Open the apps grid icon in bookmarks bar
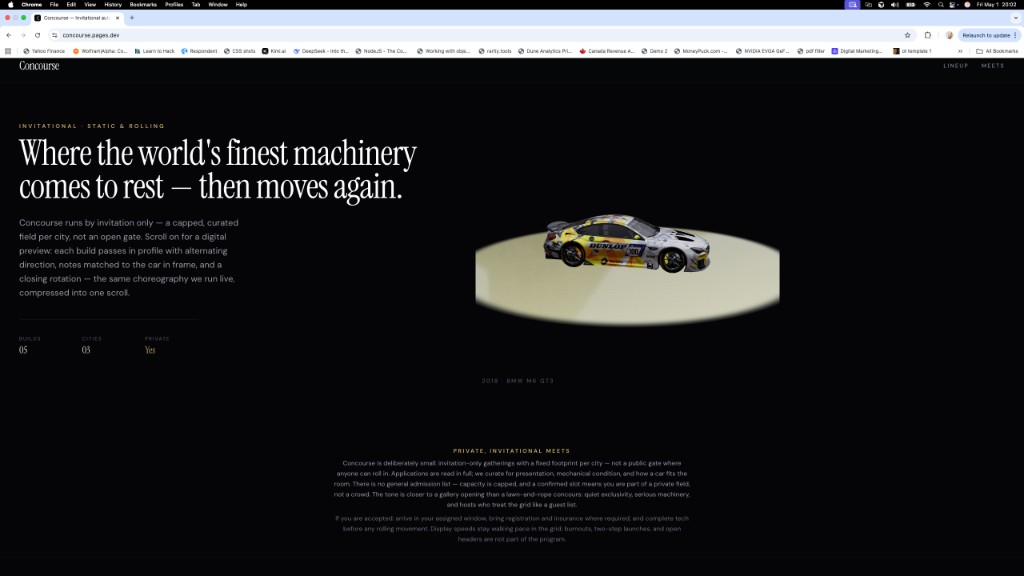This screenshot has height=576, width=1024. point(8,51)
